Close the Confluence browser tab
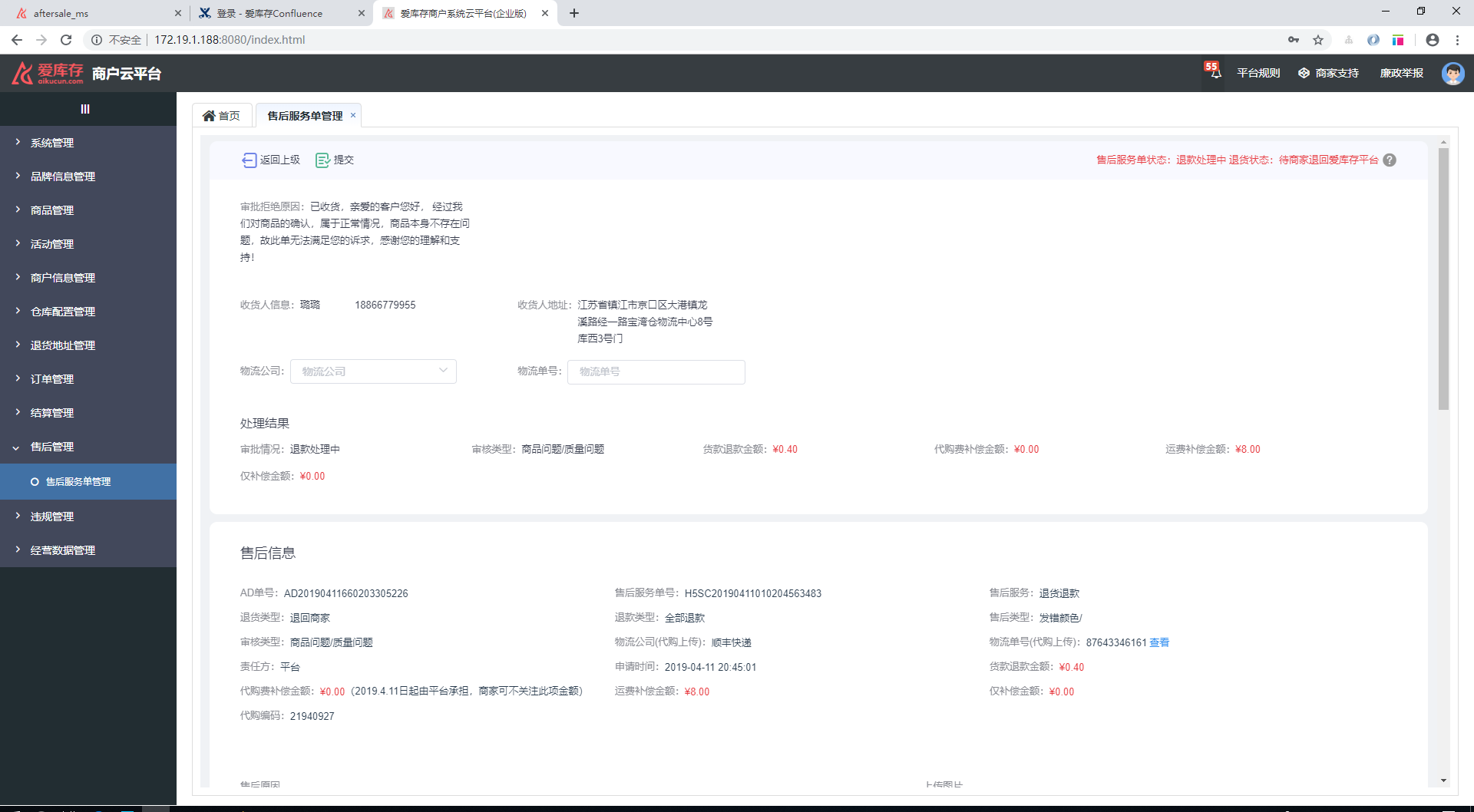 click(x=362, y=13)
